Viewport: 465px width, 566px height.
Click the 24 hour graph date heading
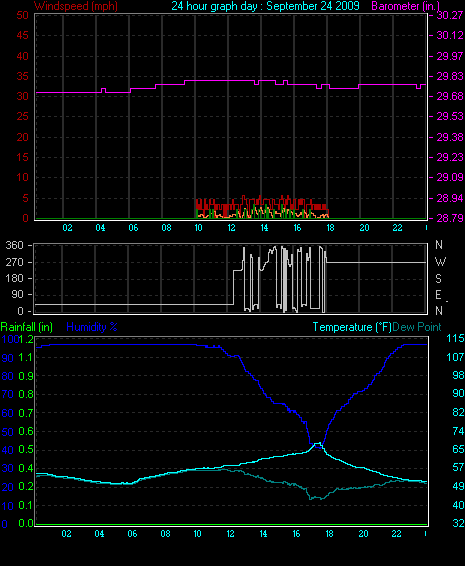265,6
